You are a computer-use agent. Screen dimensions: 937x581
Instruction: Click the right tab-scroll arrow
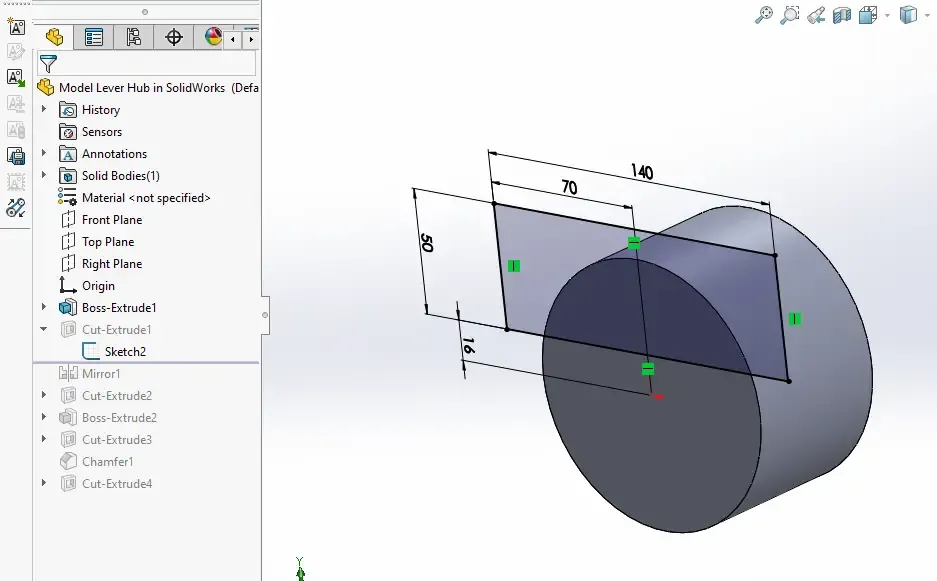click(251, 39)
